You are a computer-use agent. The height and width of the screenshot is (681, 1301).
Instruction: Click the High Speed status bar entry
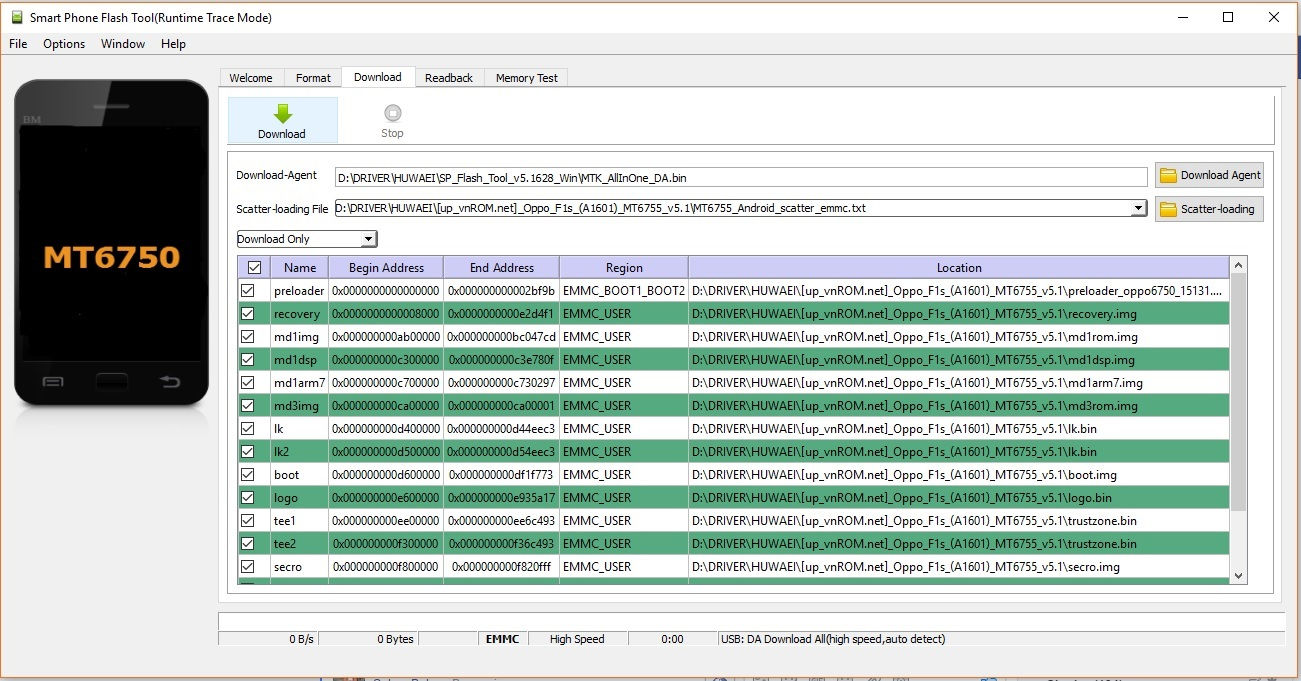tap(577, 639)
